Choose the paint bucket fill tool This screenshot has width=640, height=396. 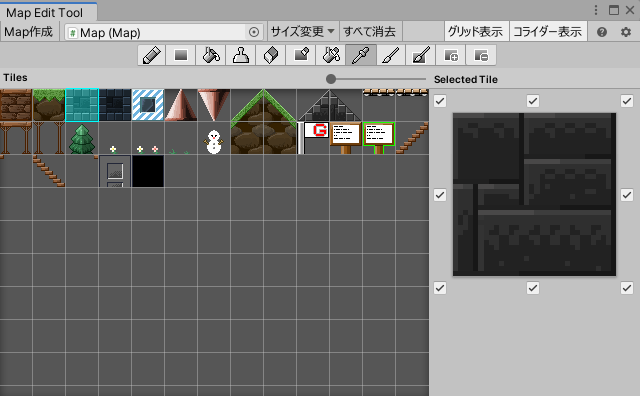click(211, 55)
